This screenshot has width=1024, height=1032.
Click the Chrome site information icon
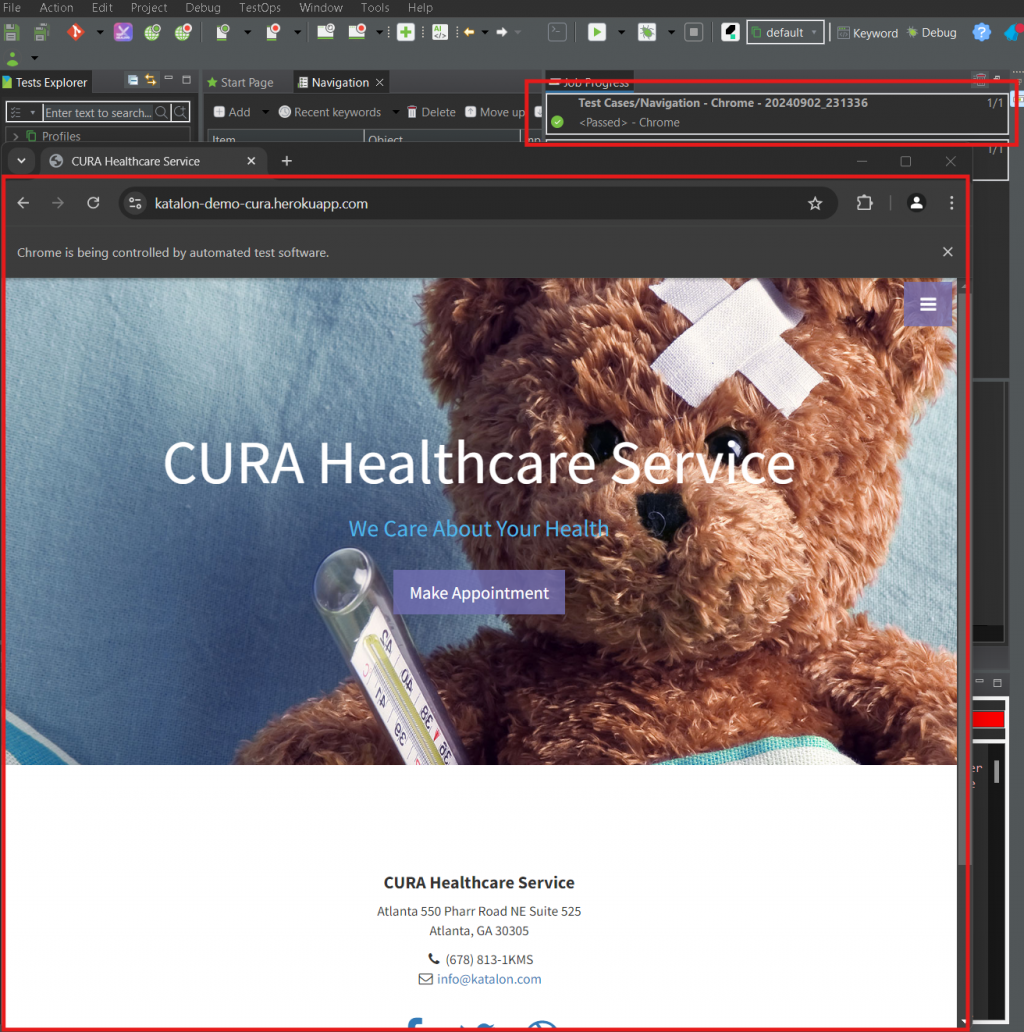click(136, 203)
